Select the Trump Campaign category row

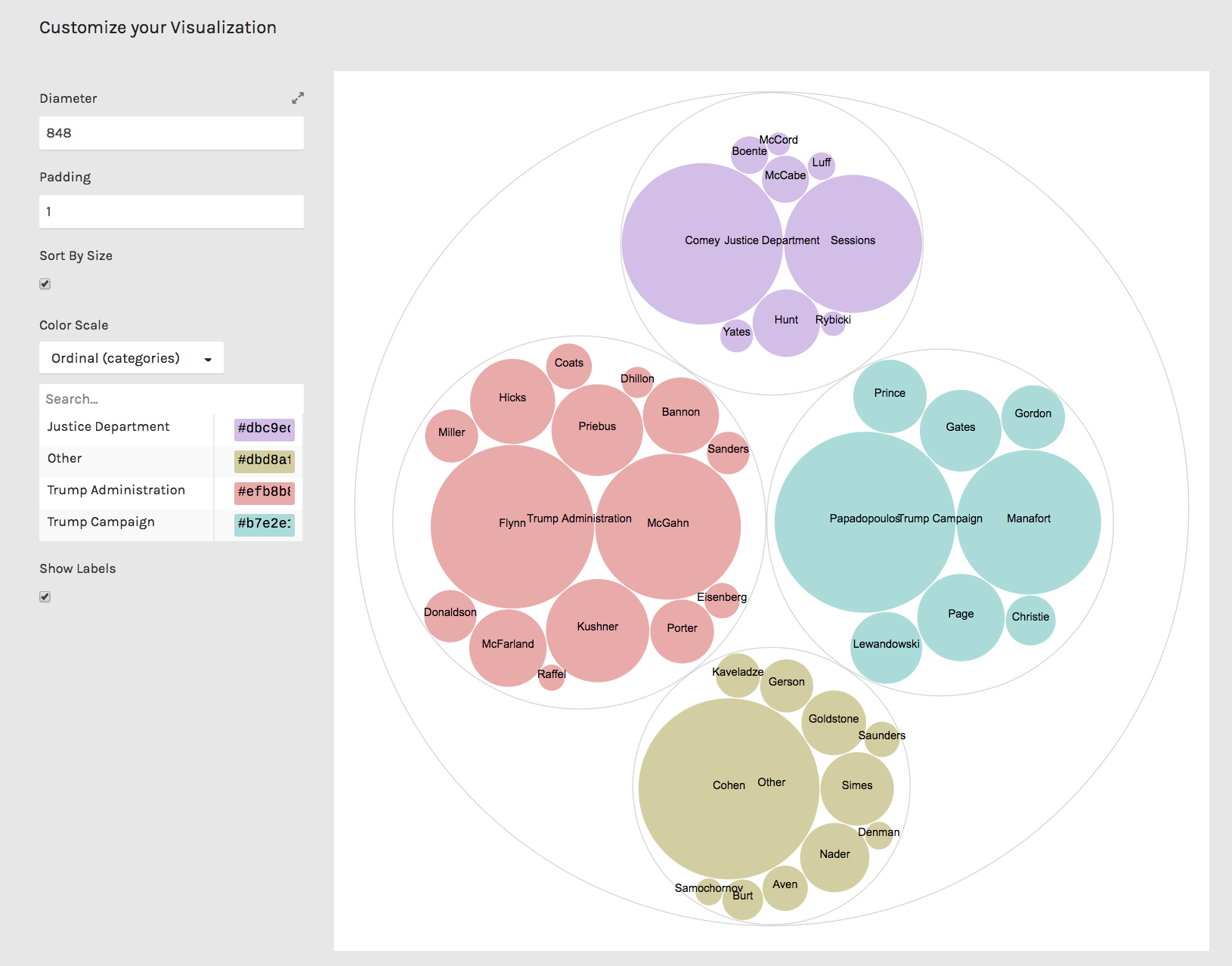[x=101, y=522]
